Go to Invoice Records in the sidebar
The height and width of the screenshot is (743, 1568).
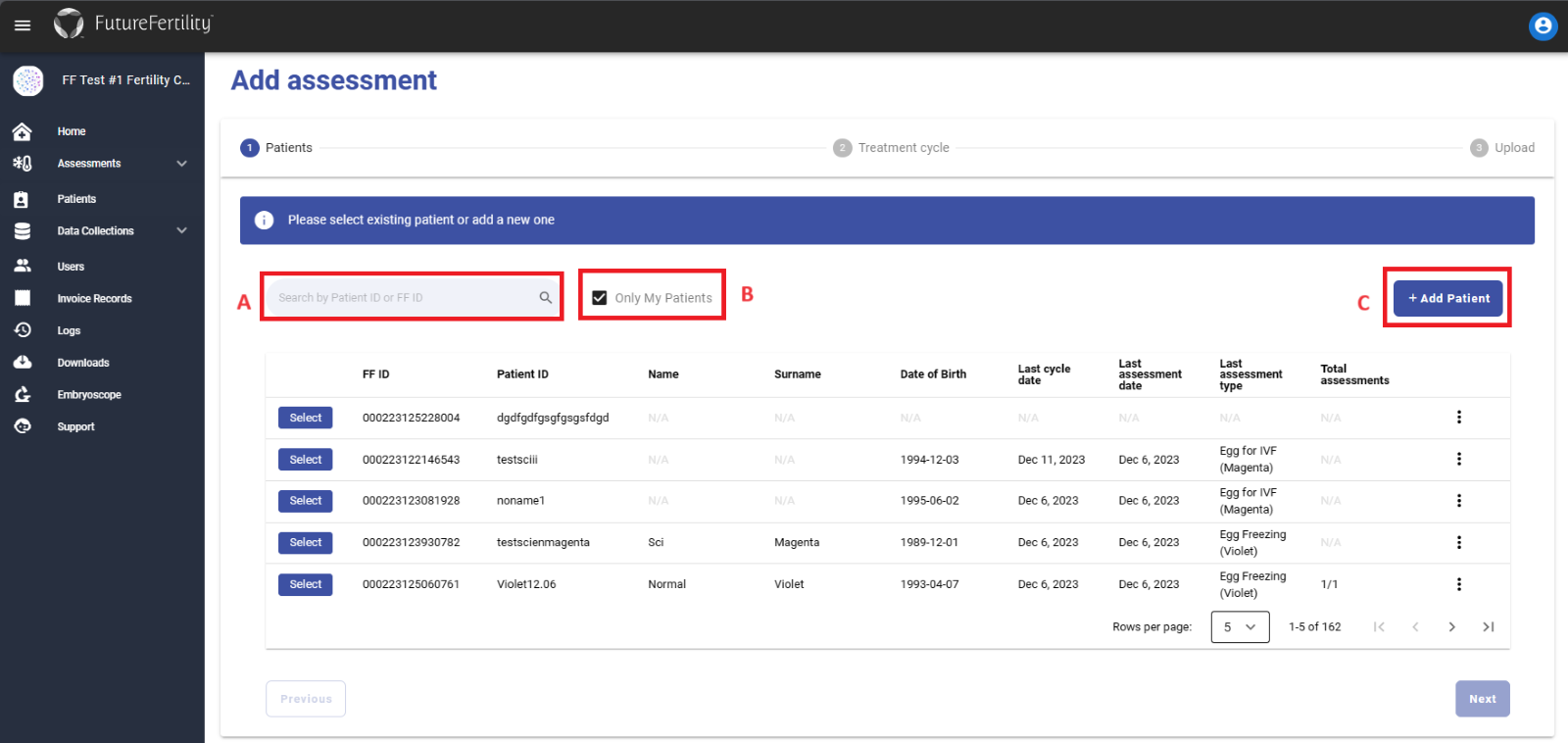point(94,299)
